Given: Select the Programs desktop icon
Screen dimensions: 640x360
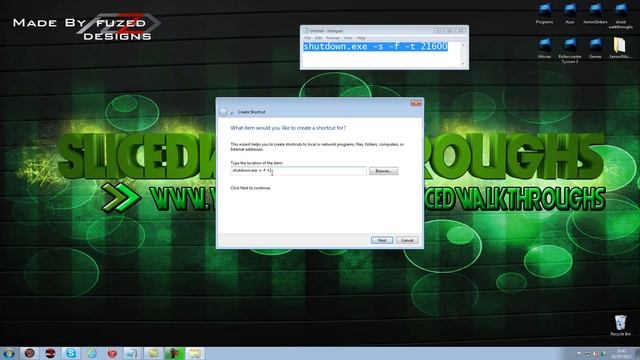Looking at the screenshot, I should pyautogui.click(x=544, y=13).
